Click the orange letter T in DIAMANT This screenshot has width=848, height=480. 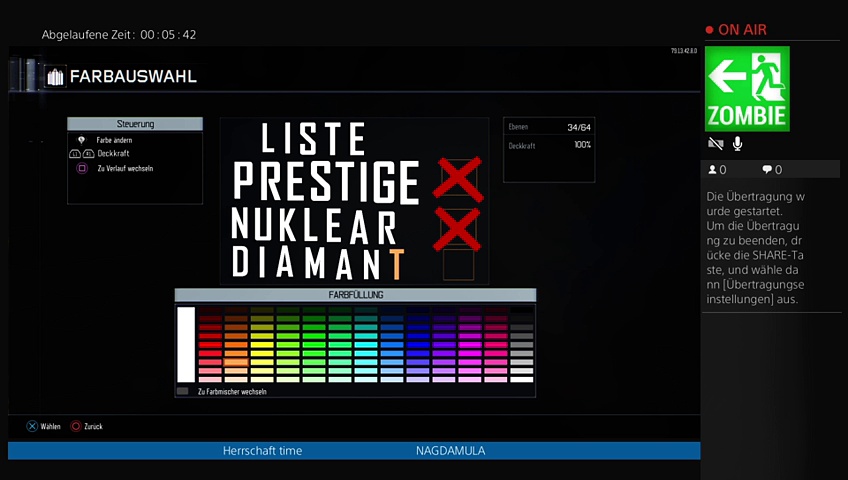[397, 263]
